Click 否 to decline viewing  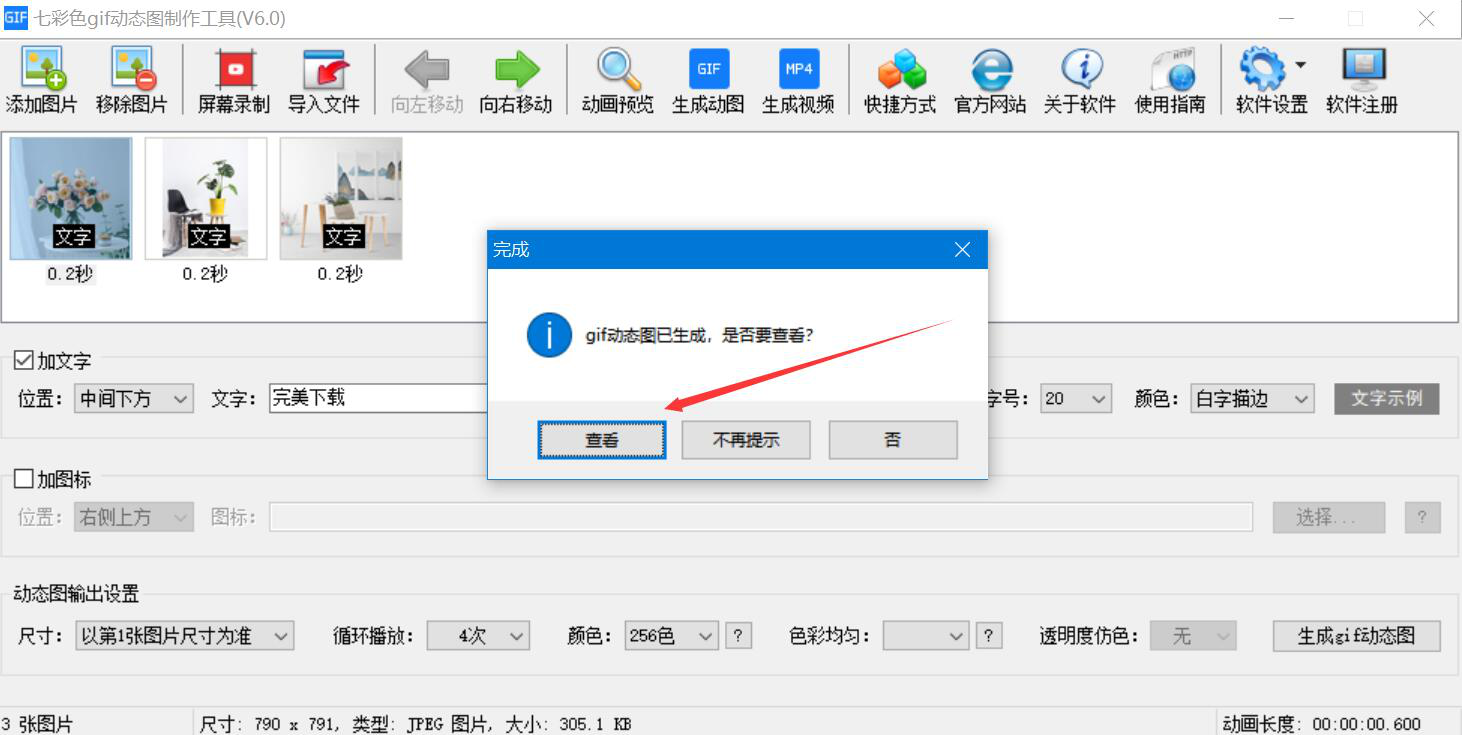point(893,440)
